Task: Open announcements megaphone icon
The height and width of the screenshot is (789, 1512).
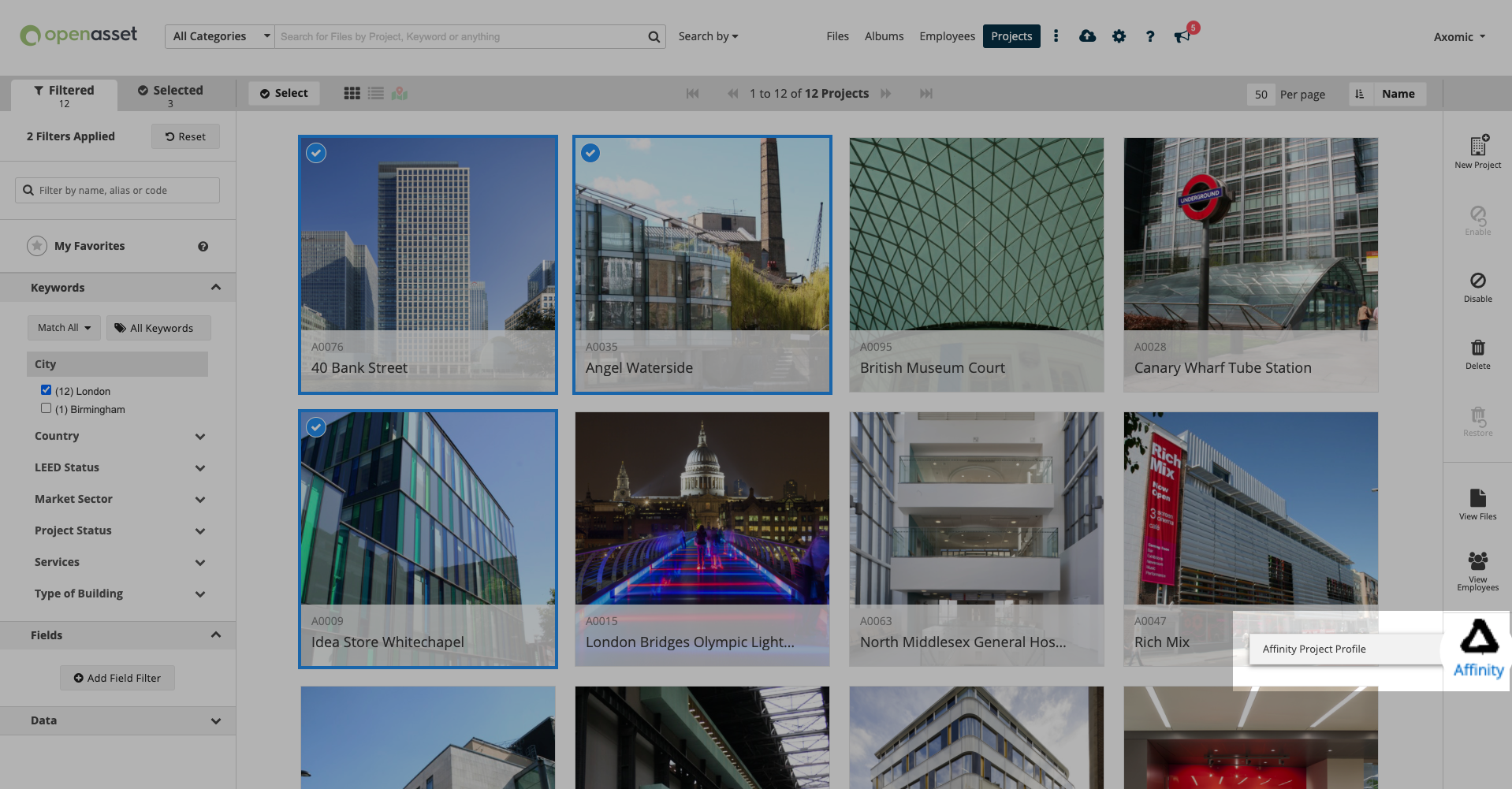Action: (1182, 36)
